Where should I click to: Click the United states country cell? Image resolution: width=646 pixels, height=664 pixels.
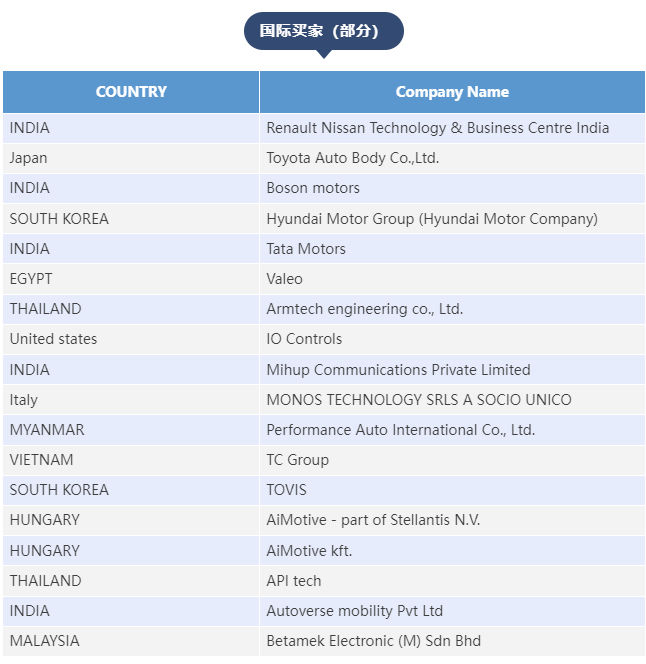(x=53, y=339)
